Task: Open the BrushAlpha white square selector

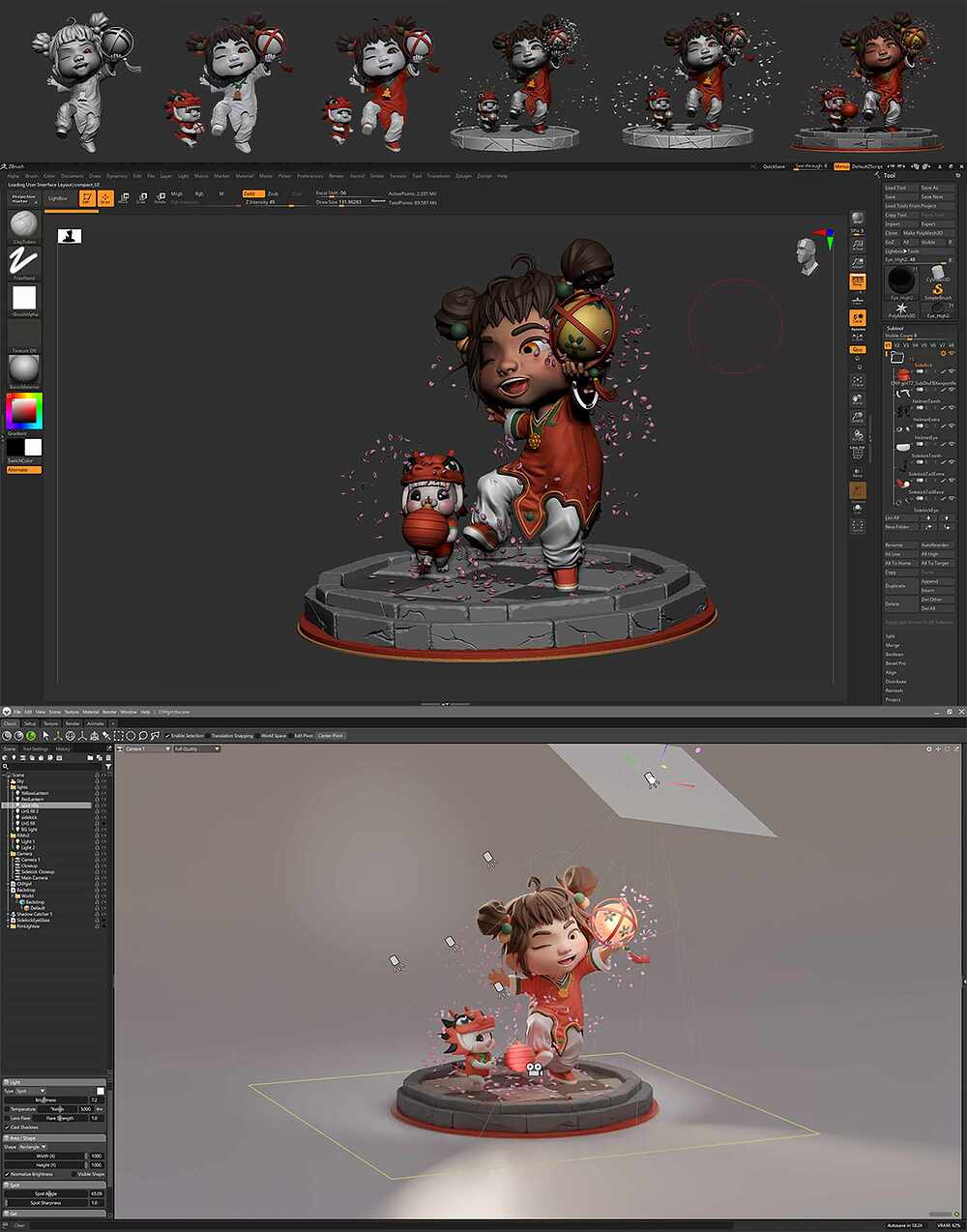Action: click(24, 298)
